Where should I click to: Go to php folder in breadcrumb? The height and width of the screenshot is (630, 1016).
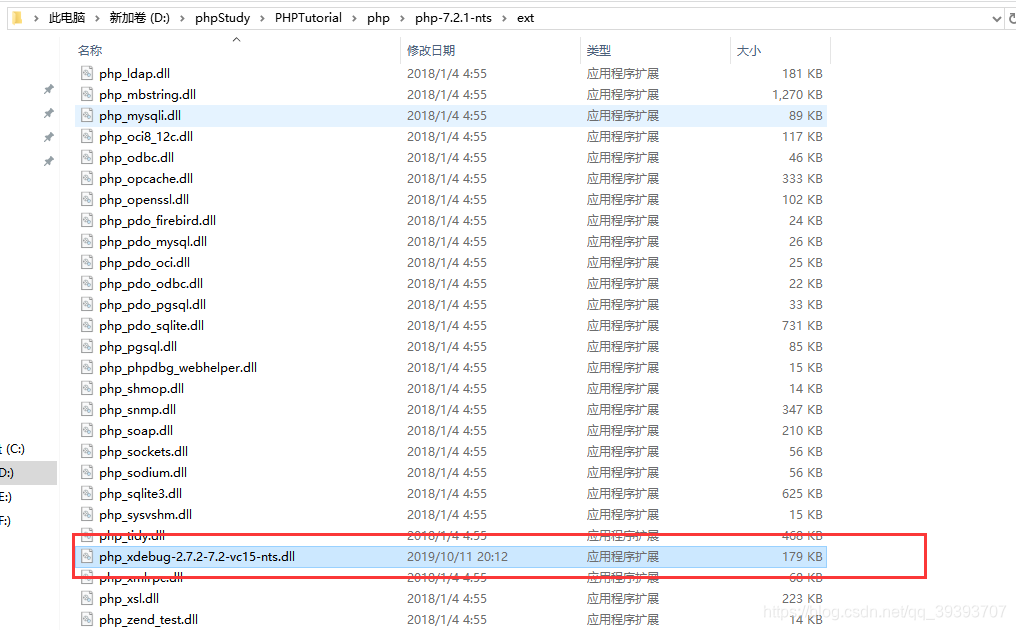click(x=378, y=18)
